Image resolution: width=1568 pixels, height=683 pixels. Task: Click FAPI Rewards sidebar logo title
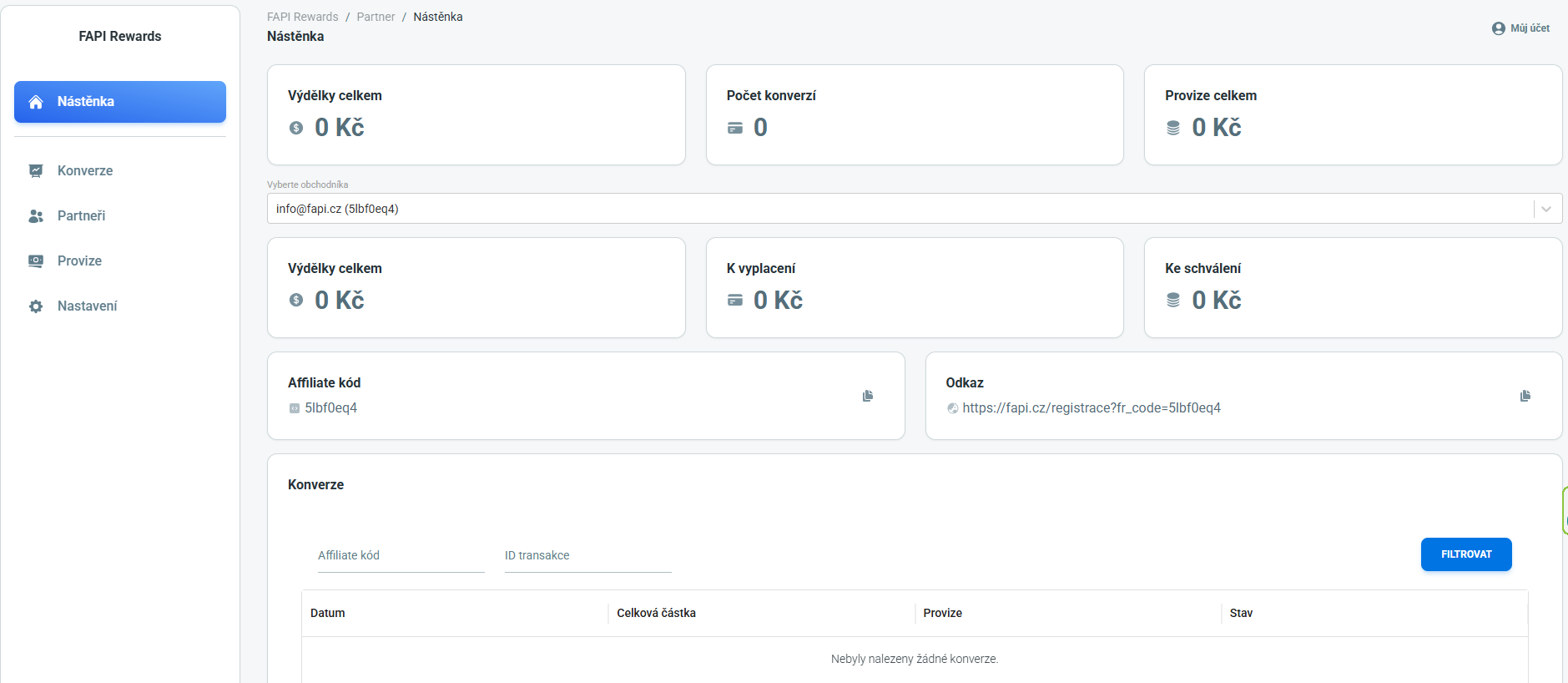[x=120, y=36]
